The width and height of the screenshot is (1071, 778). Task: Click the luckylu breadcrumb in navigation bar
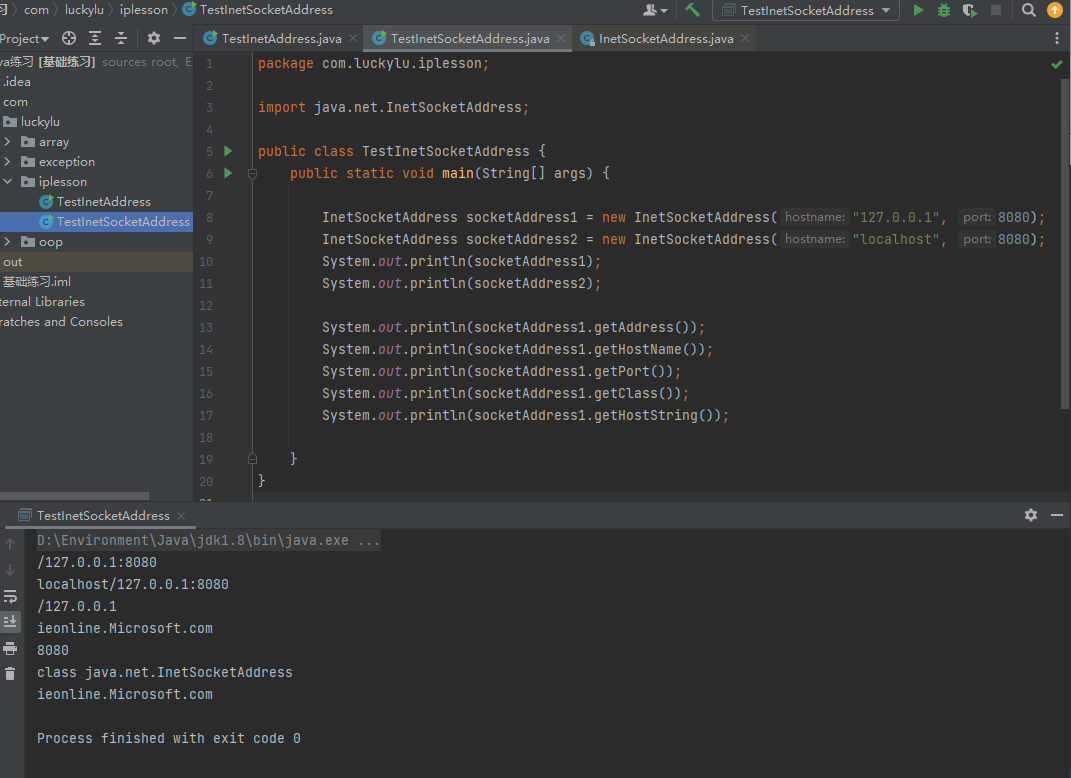(x=84, y=10)
